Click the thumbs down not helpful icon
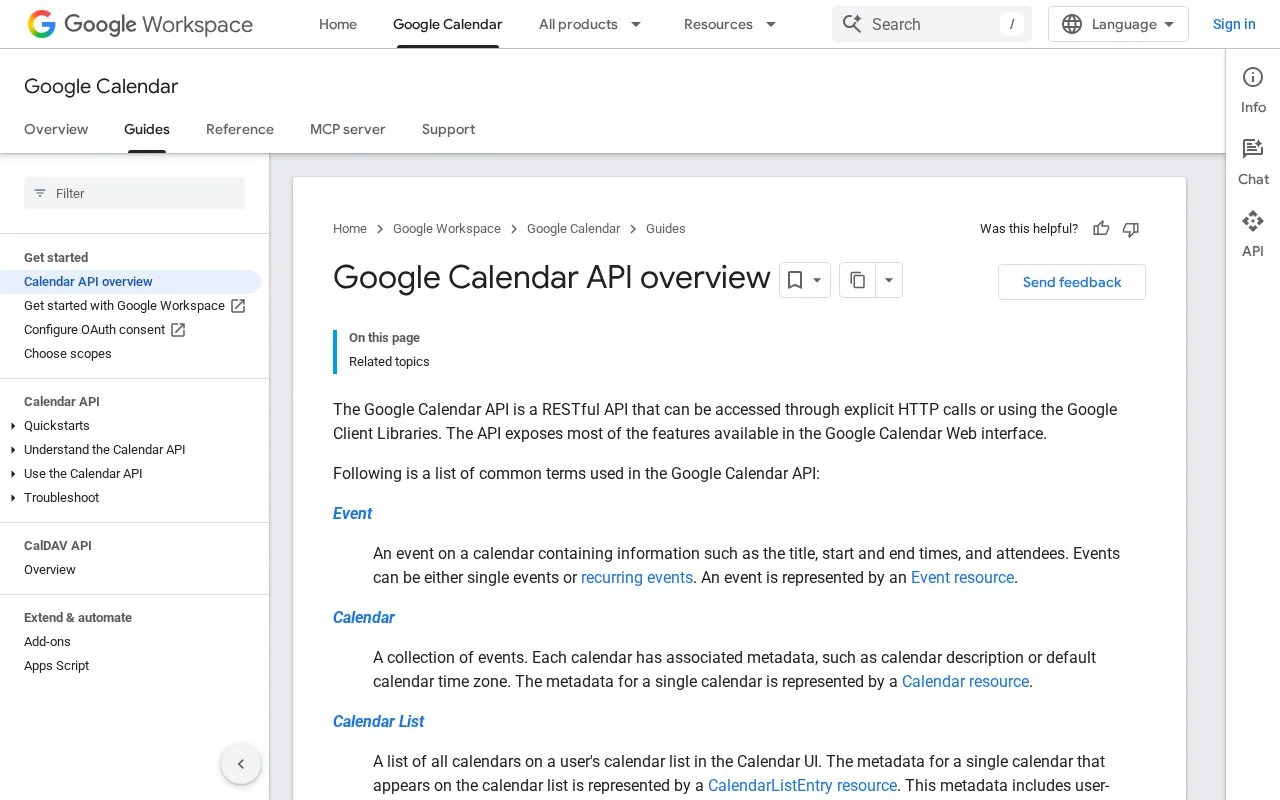 [1131, 229]
